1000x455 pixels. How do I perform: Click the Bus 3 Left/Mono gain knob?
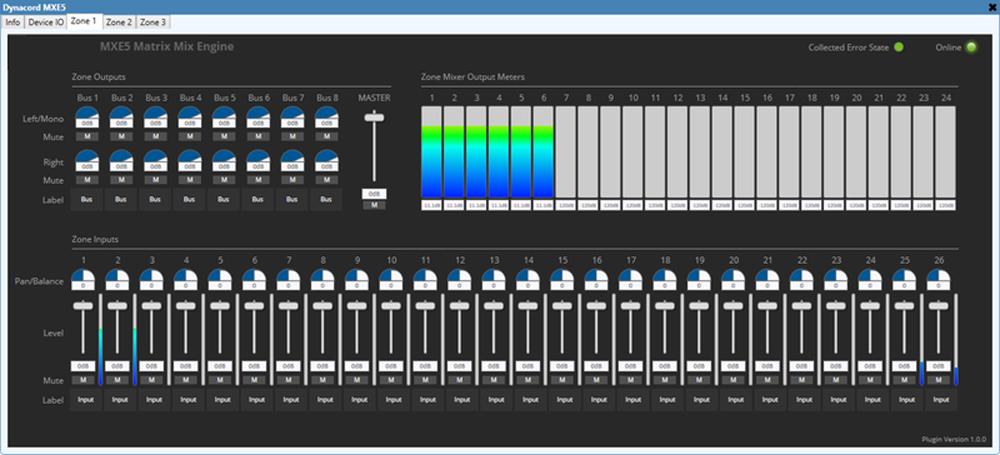click(x=156, y=113)
